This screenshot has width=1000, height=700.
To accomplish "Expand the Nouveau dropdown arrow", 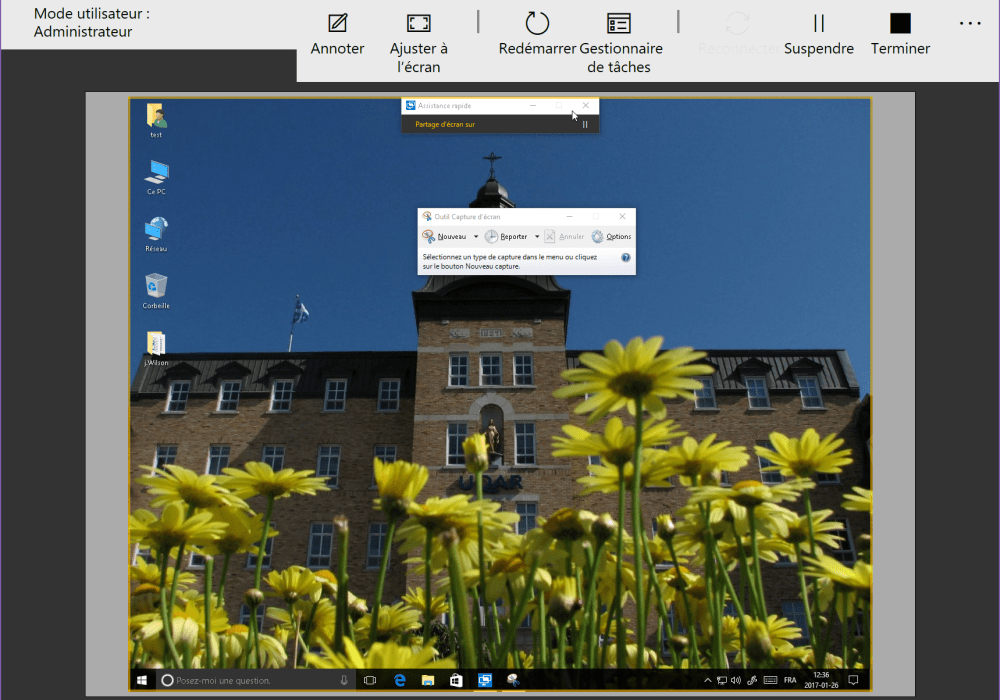I will pos(476,237).
